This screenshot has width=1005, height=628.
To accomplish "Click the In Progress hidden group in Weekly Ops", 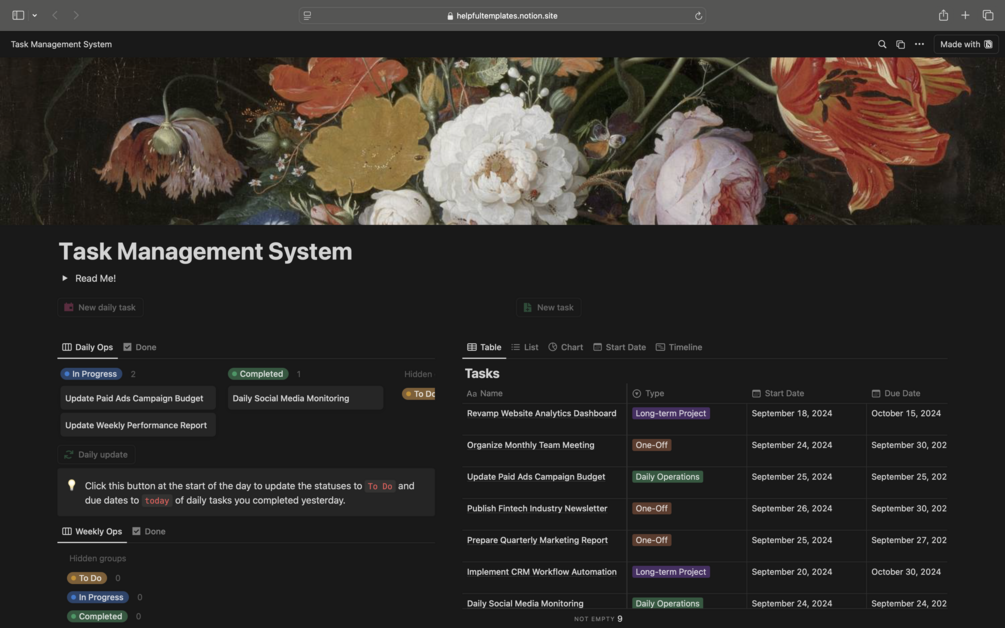I will pyautogui.click(x=97, y=597).
